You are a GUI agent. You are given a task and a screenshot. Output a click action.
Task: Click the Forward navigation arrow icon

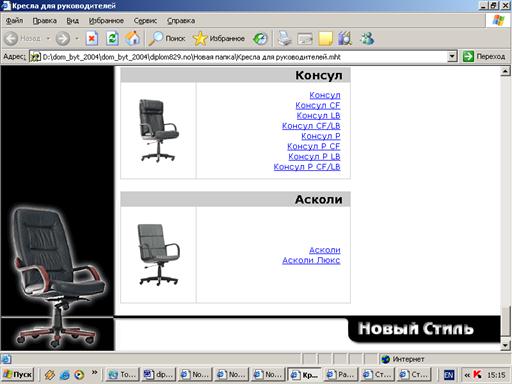(63, 39)
